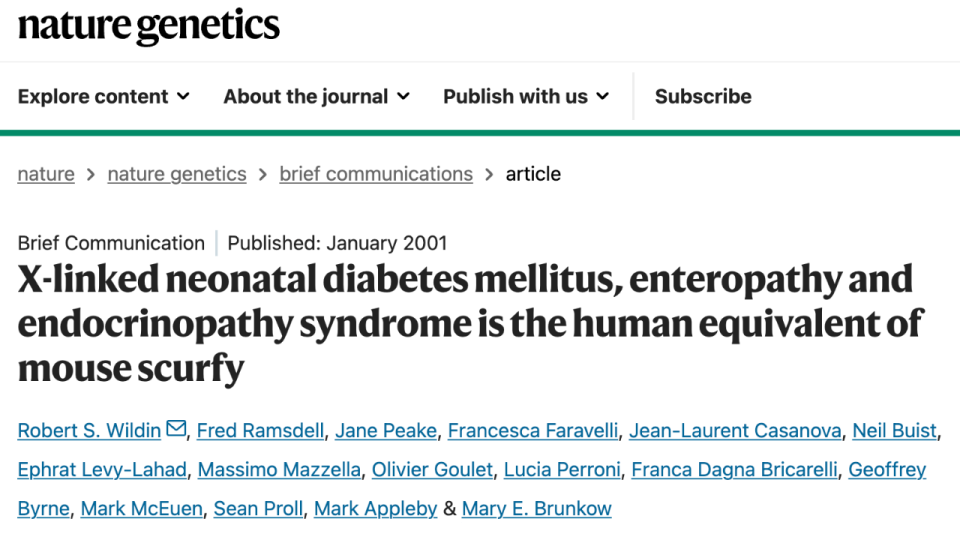The width and height of the screenshot is (960, 534).
Task: Open the nature genetics breadcrumb link
Action: [177, 174]
